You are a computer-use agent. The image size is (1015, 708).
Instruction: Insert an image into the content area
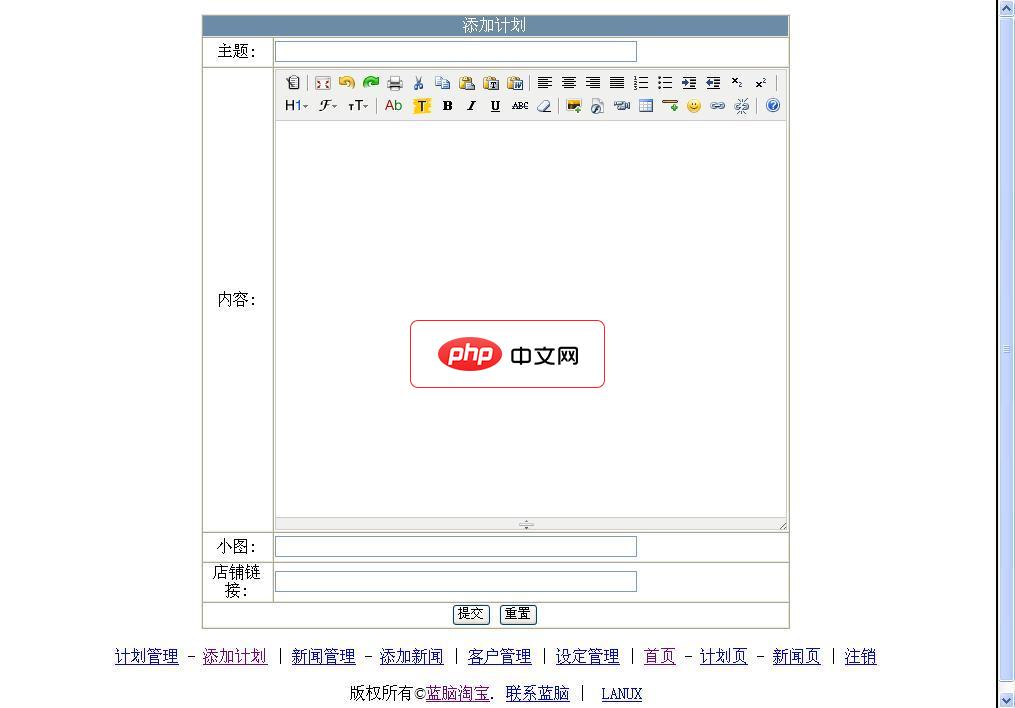coord(572,106)
